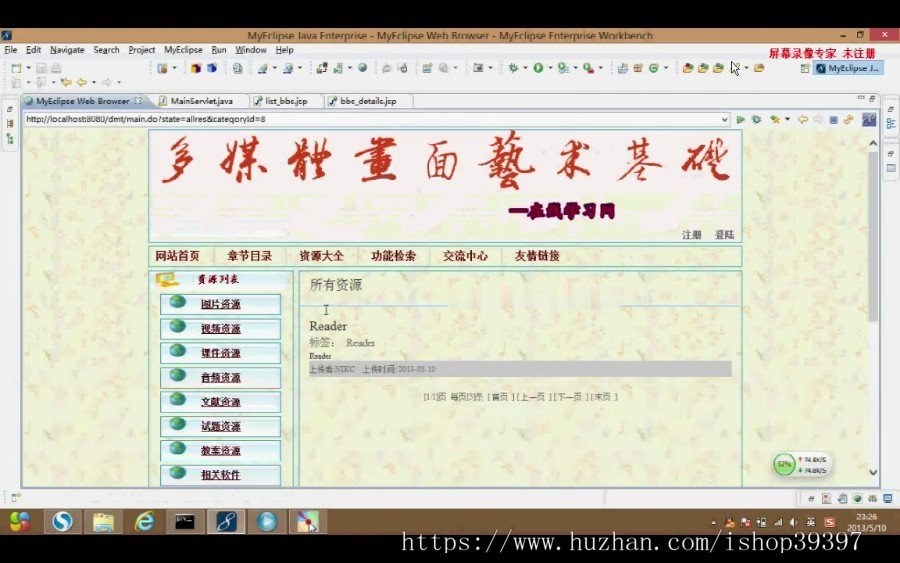
Task: Click the New file toolbar icon
Action: tap(17, 68)
